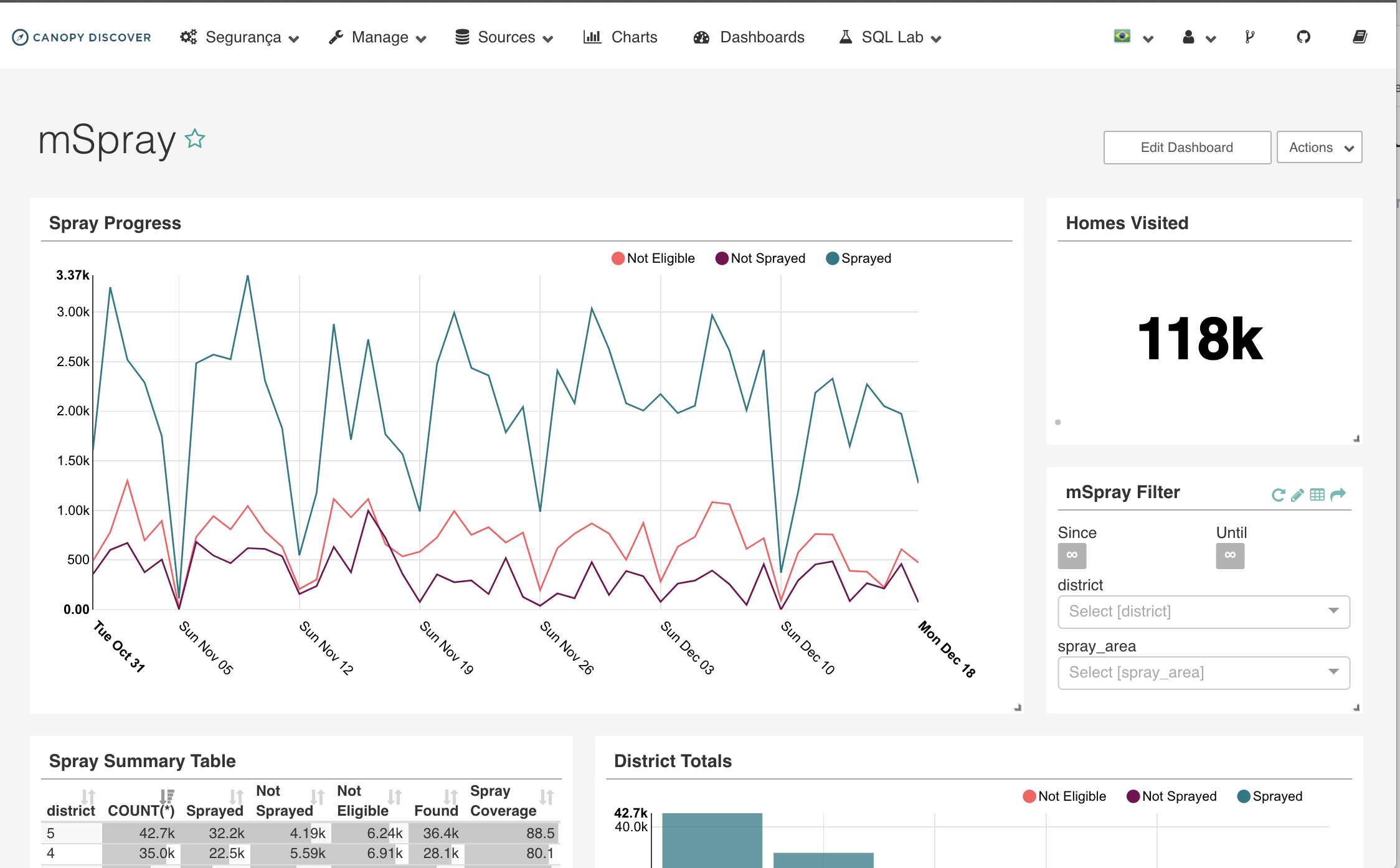
Task: Expand the user menu chevron
Action: pyautogui.click(x=1211, y=39)
